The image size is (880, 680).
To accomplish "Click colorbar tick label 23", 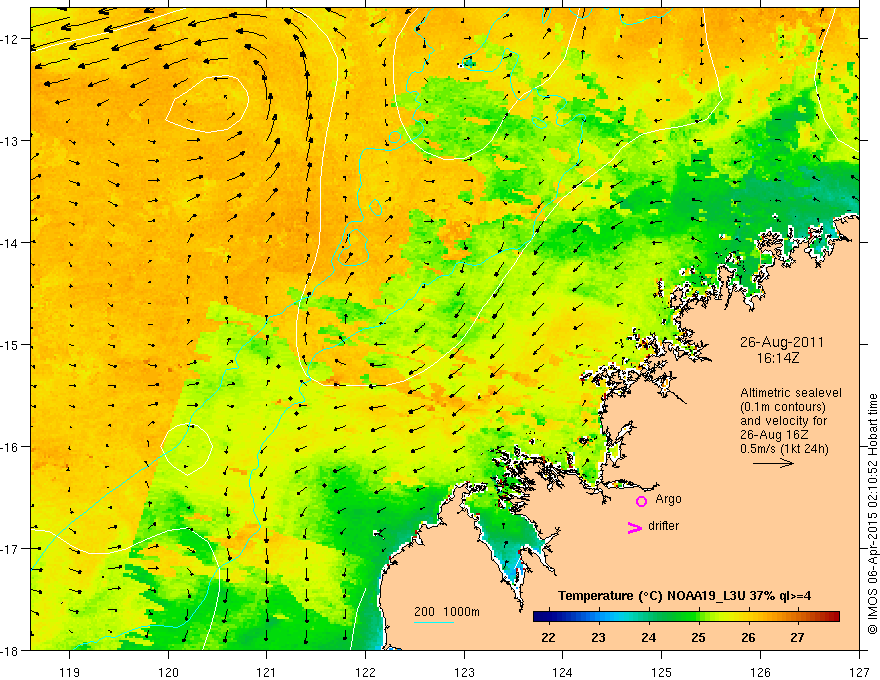I will 598,637.
